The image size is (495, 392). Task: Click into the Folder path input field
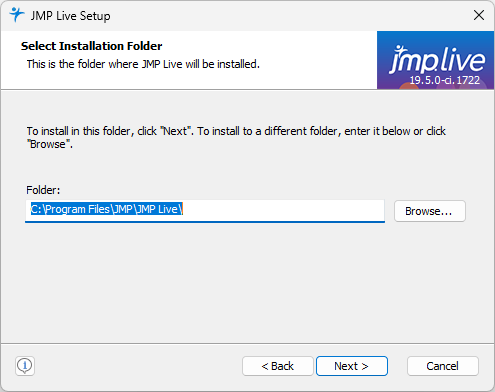pyautogui.click(x=205, y=210)
